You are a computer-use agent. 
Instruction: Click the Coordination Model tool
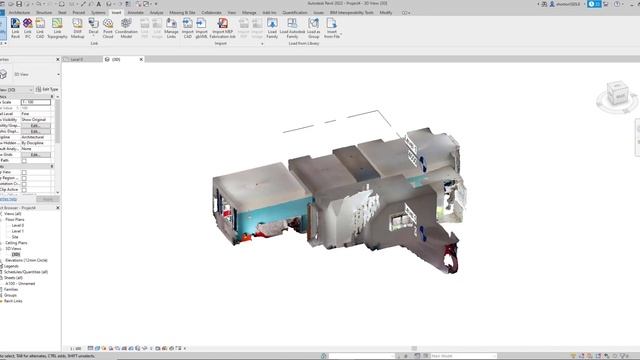coord(126,28)
